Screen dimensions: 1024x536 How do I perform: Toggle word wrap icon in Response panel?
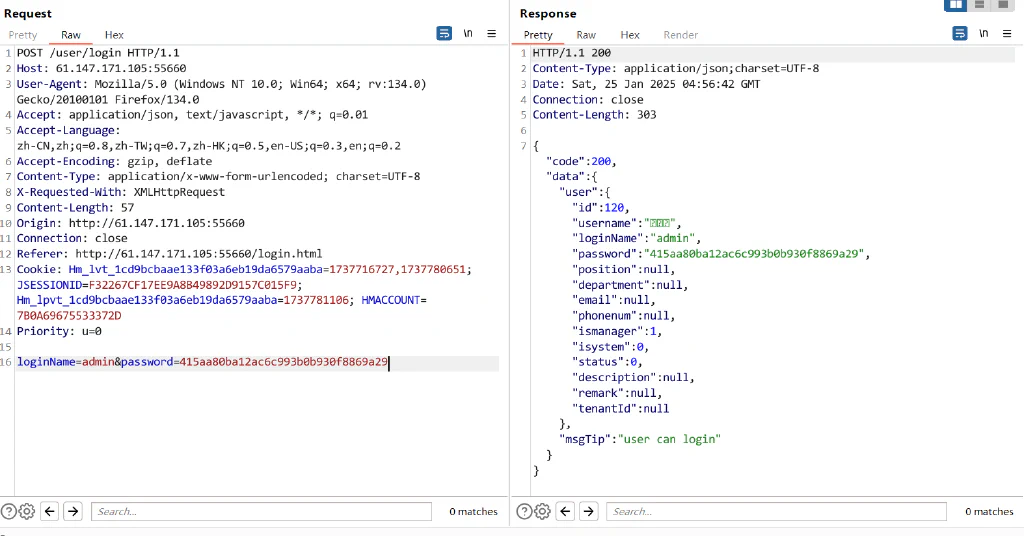[959, 33]
